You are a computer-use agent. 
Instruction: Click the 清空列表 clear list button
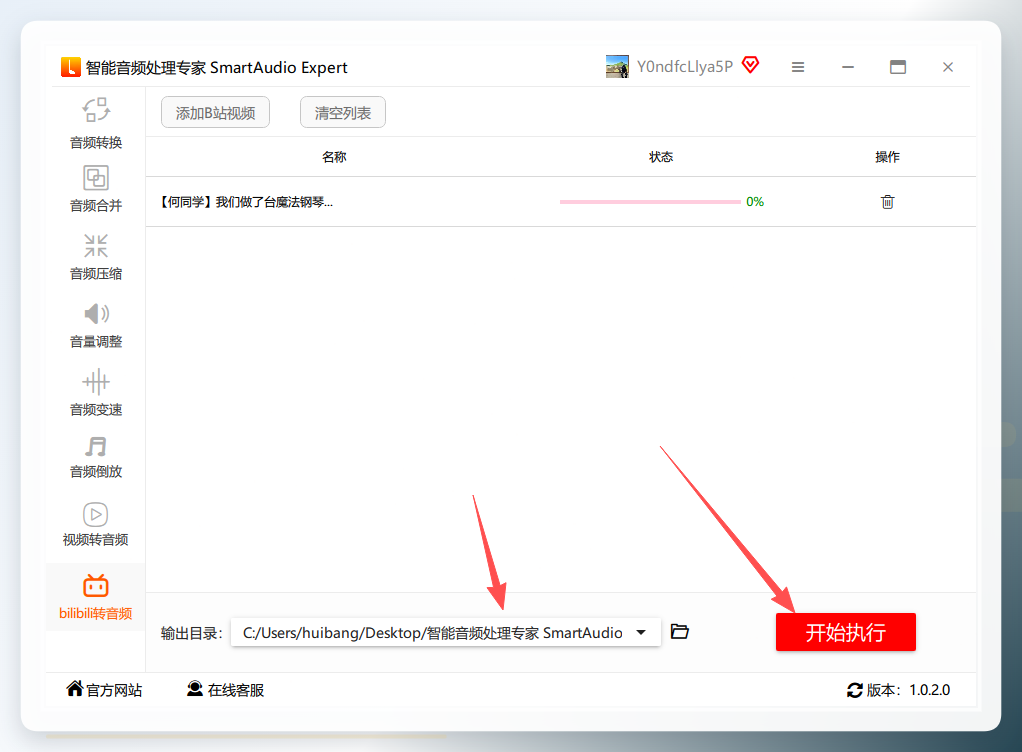point(343,113)
